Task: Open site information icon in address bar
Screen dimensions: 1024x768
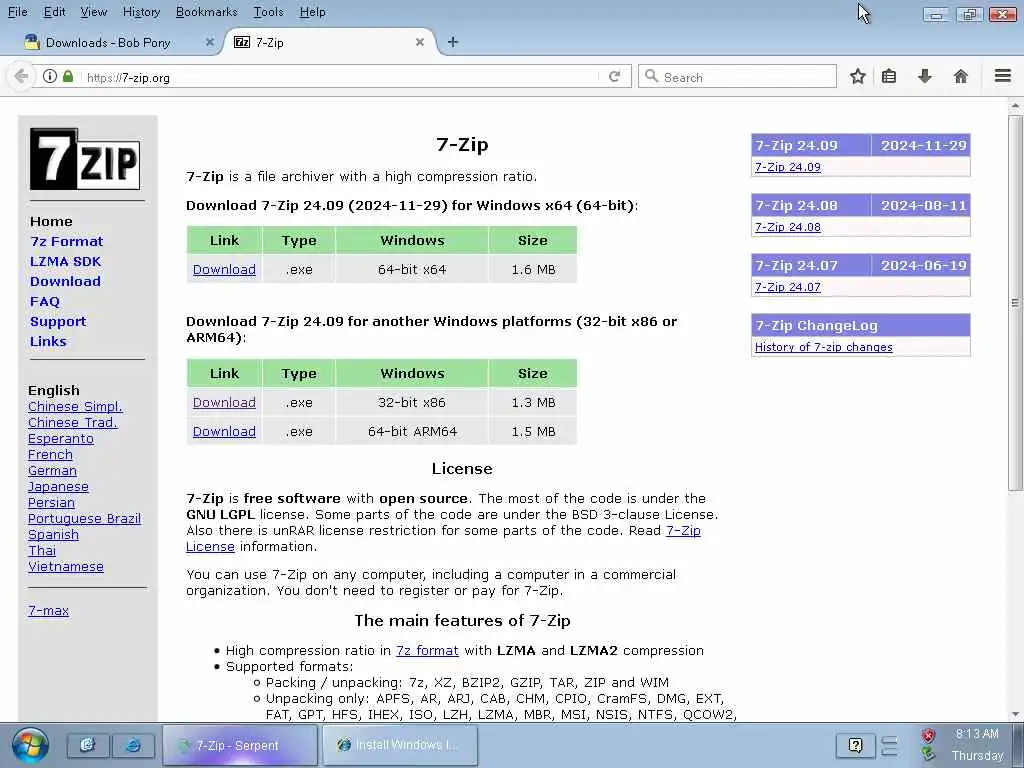Action: 50,76
